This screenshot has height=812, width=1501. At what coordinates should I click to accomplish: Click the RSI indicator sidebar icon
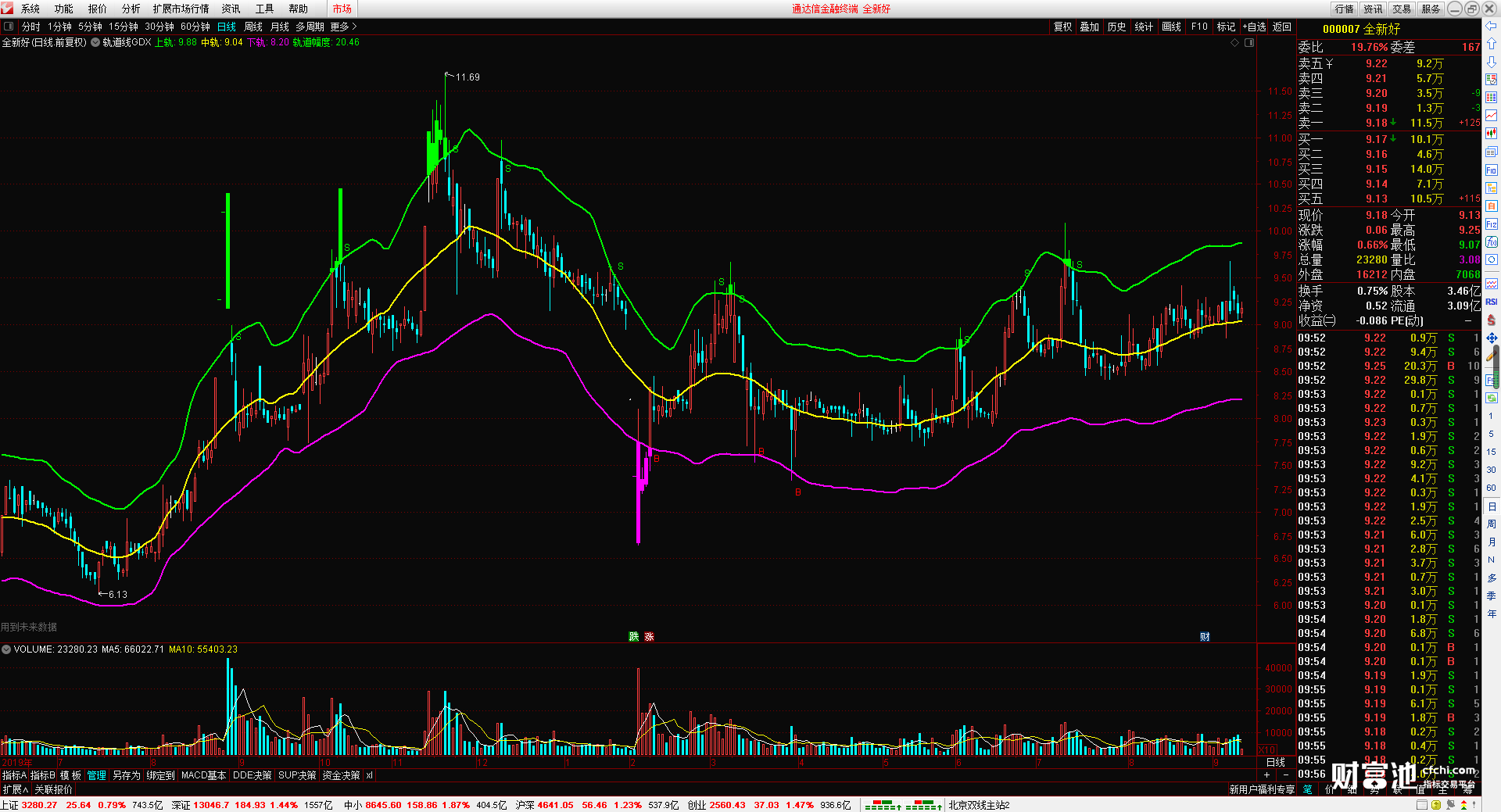pos(1492,302)
